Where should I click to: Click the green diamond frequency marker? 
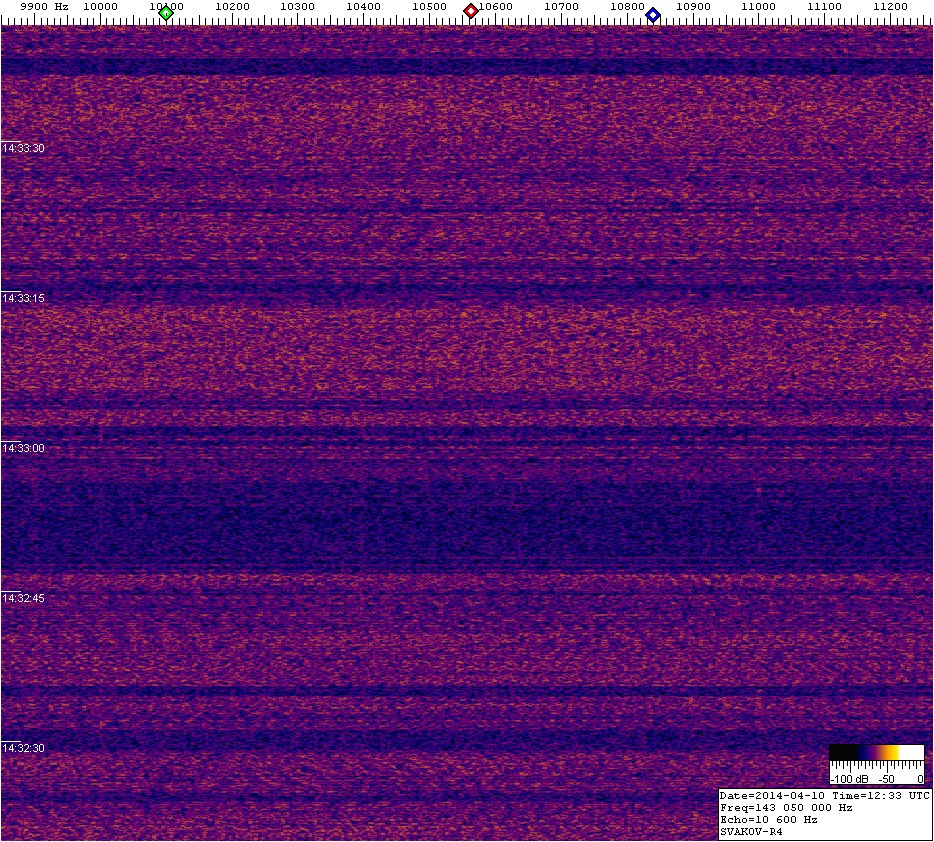[166, 13]
